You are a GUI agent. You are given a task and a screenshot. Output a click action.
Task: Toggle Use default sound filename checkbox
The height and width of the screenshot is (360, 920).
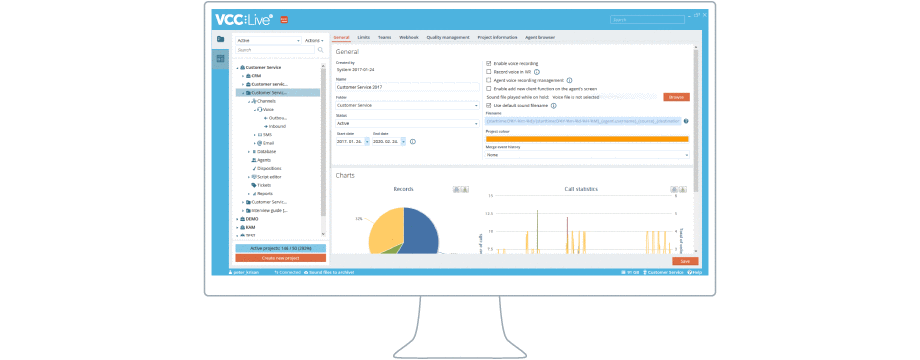(x=488, y=106)
